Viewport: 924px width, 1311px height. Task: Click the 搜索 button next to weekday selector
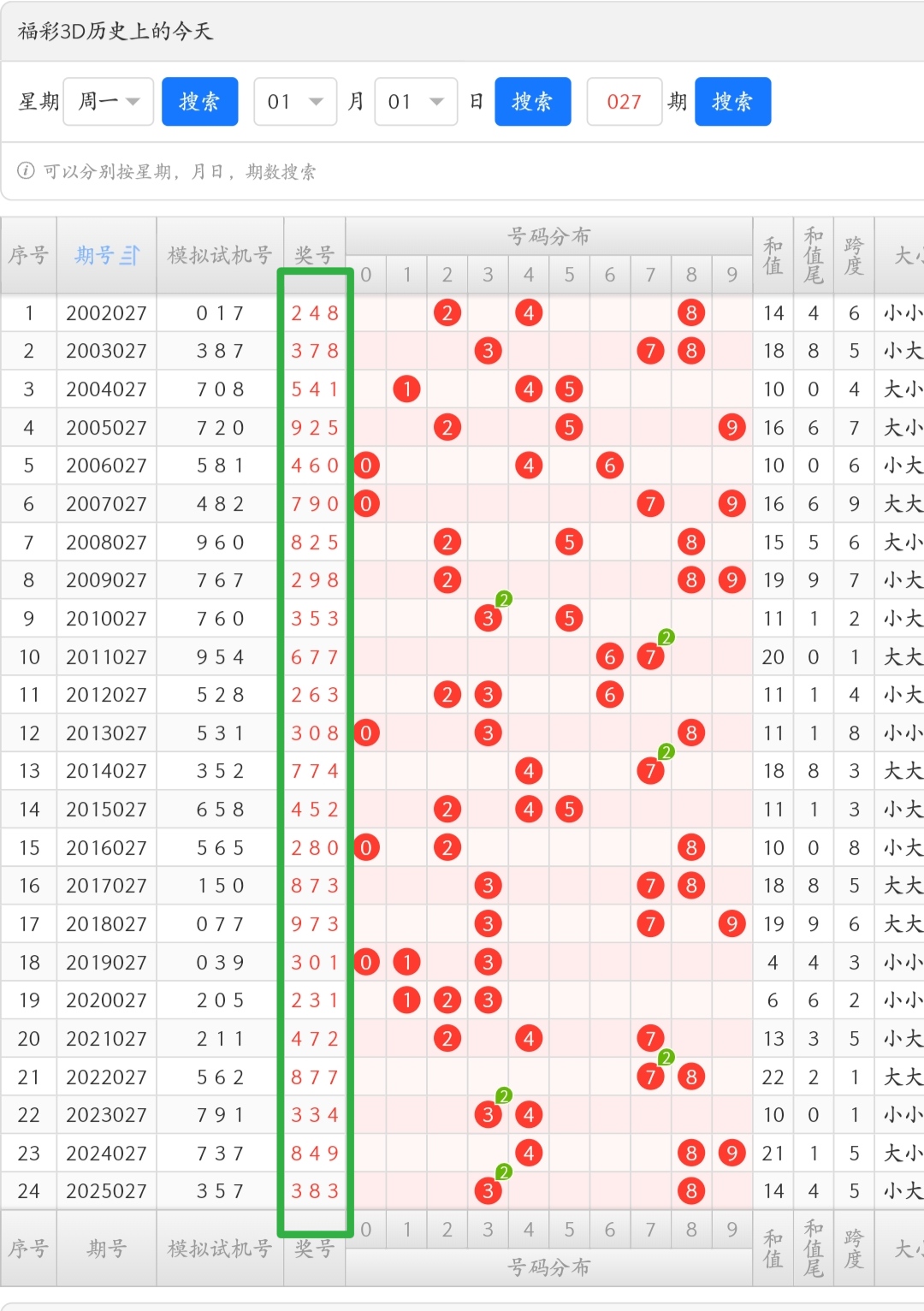click(200, 102)
